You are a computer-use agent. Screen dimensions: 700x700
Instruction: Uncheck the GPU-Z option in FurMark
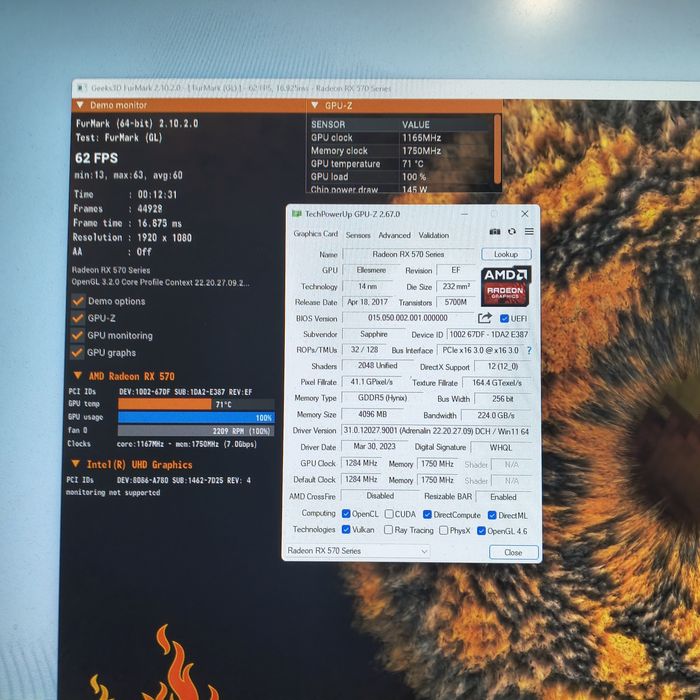click(78, 318)
